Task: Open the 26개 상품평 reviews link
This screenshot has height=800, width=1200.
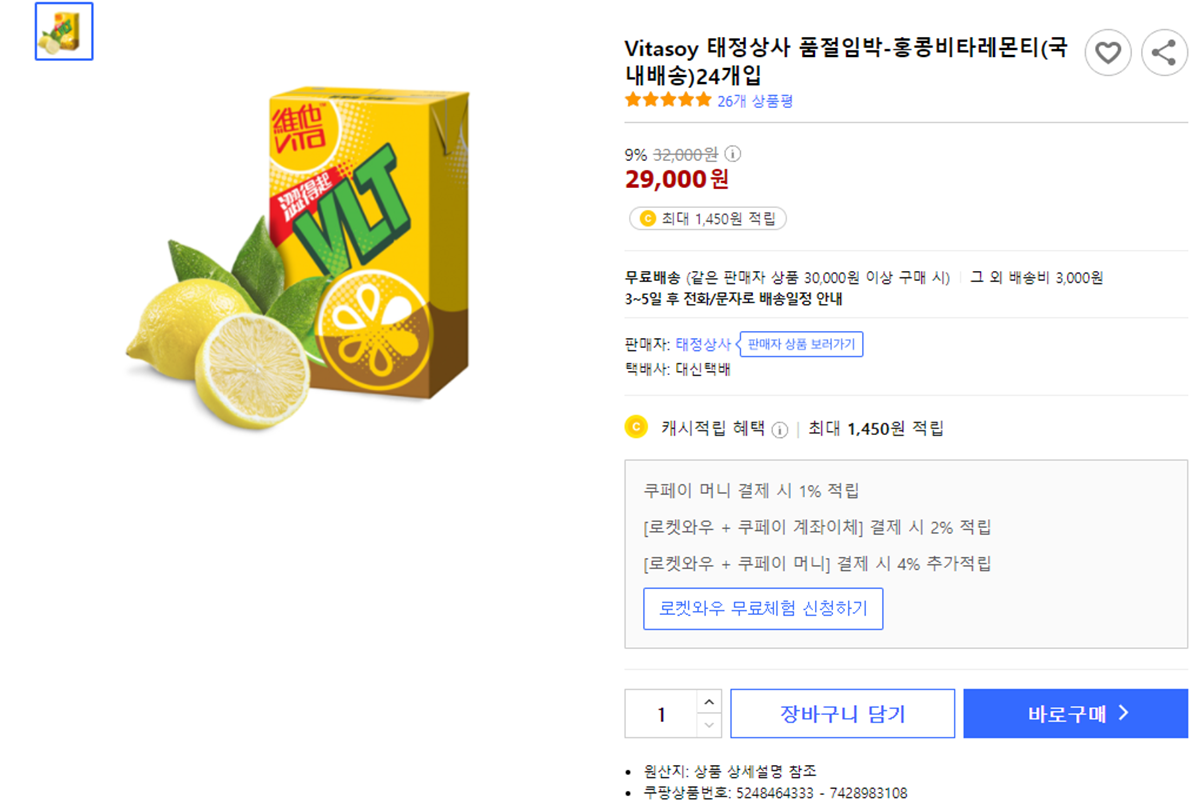Action: [x=755, y=101]
